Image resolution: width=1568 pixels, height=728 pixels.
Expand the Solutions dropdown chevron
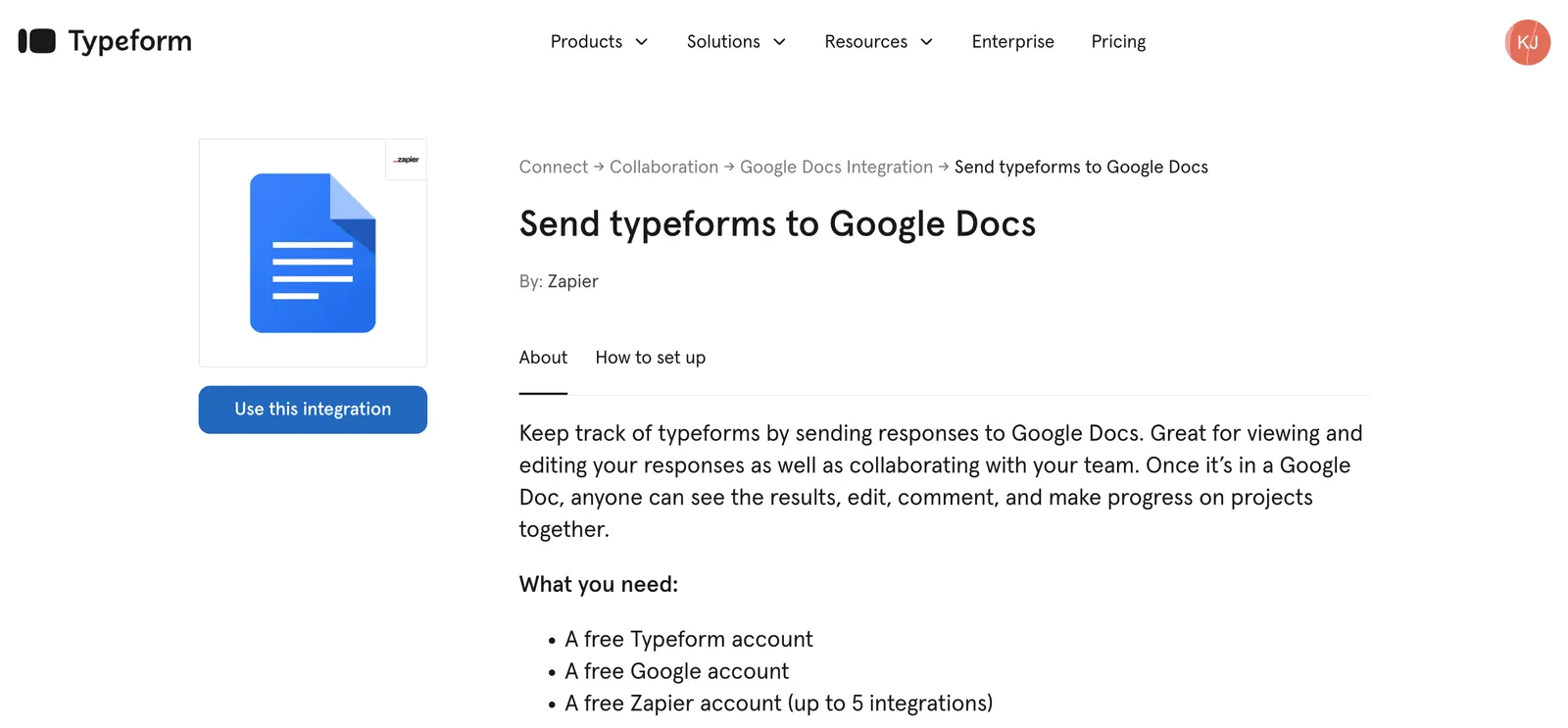(x=780, y=42)
